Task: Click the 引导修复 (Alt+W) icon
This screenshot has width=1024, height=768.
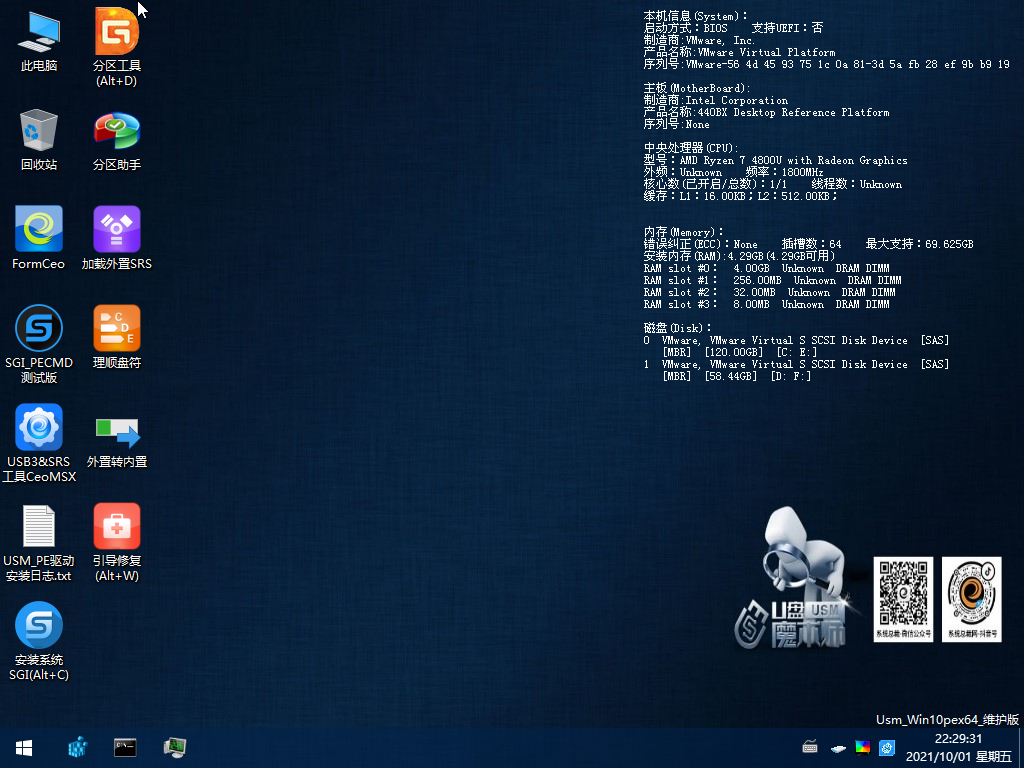Action: 117,543
